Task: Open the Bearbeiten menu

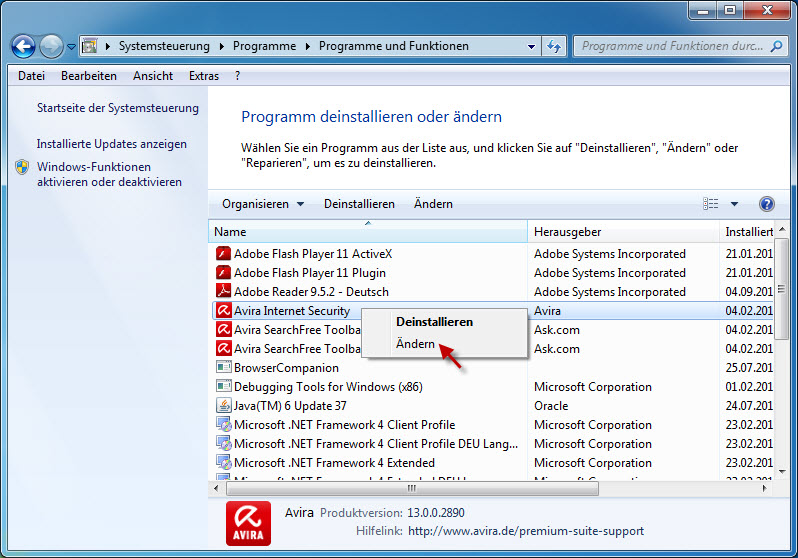Action: pos(89,76)
